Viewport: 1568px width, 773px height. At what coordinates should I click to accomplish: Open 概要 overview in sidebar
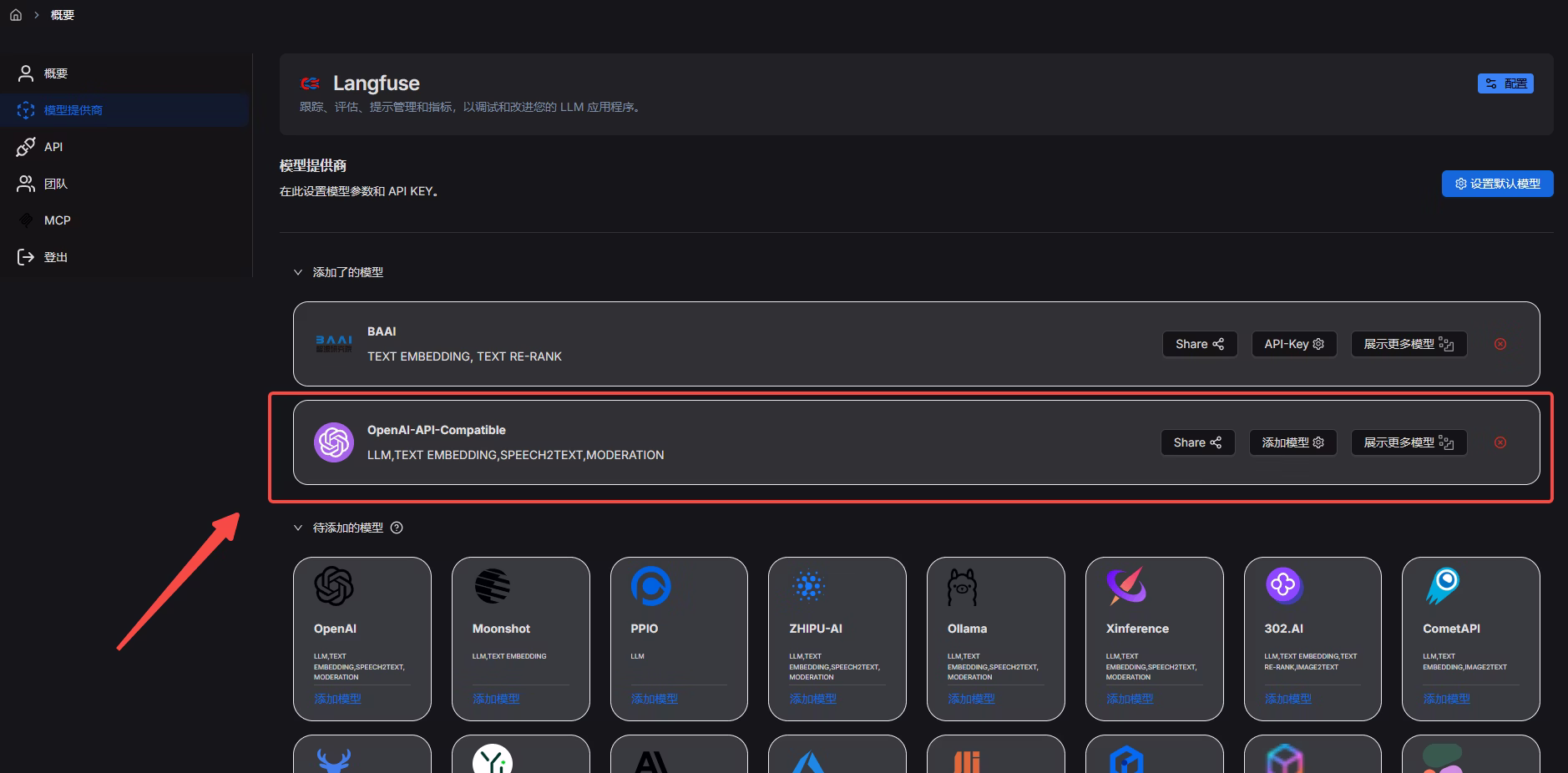[x=125, y=73]
